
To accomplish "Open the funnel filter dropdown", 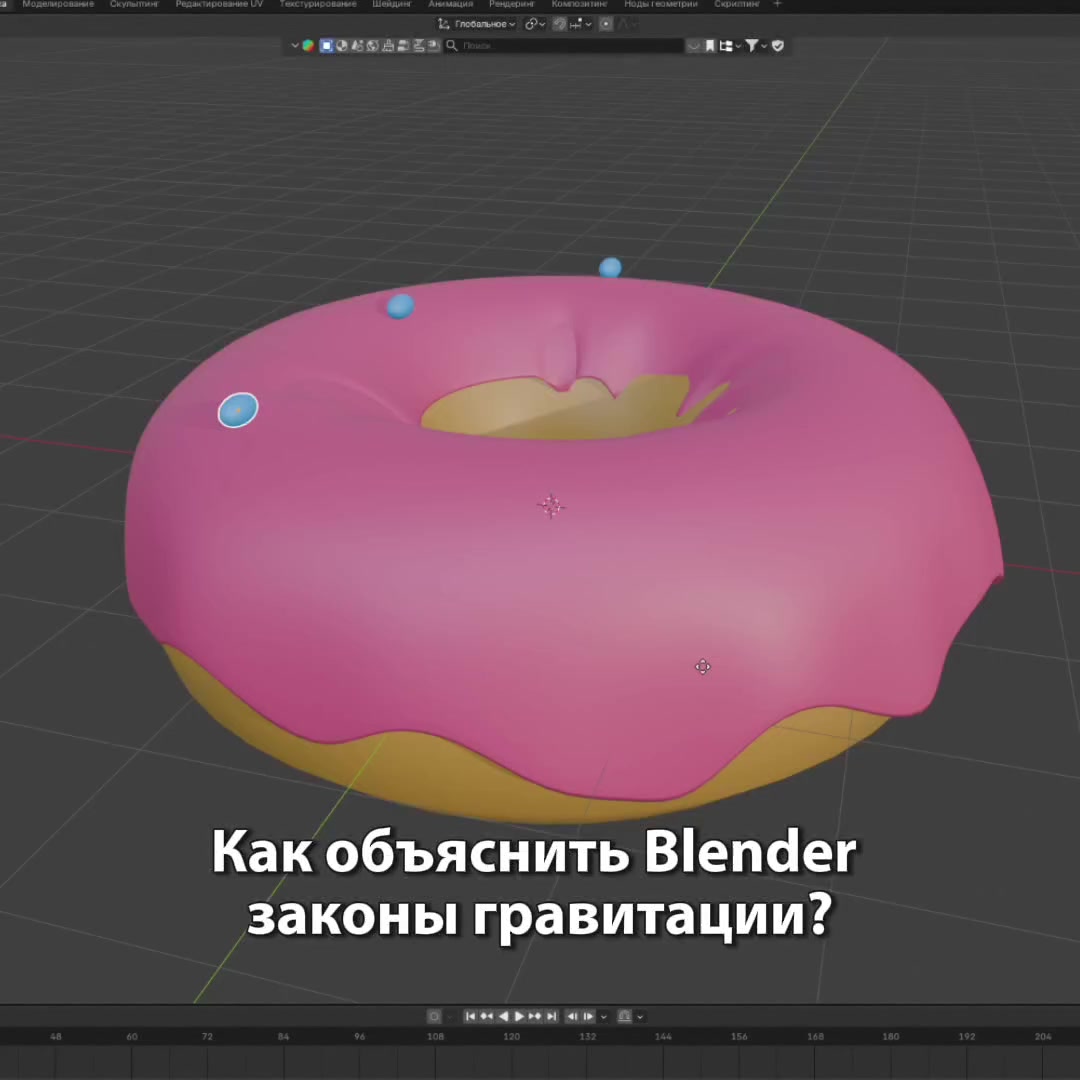I will pos(756,45).
